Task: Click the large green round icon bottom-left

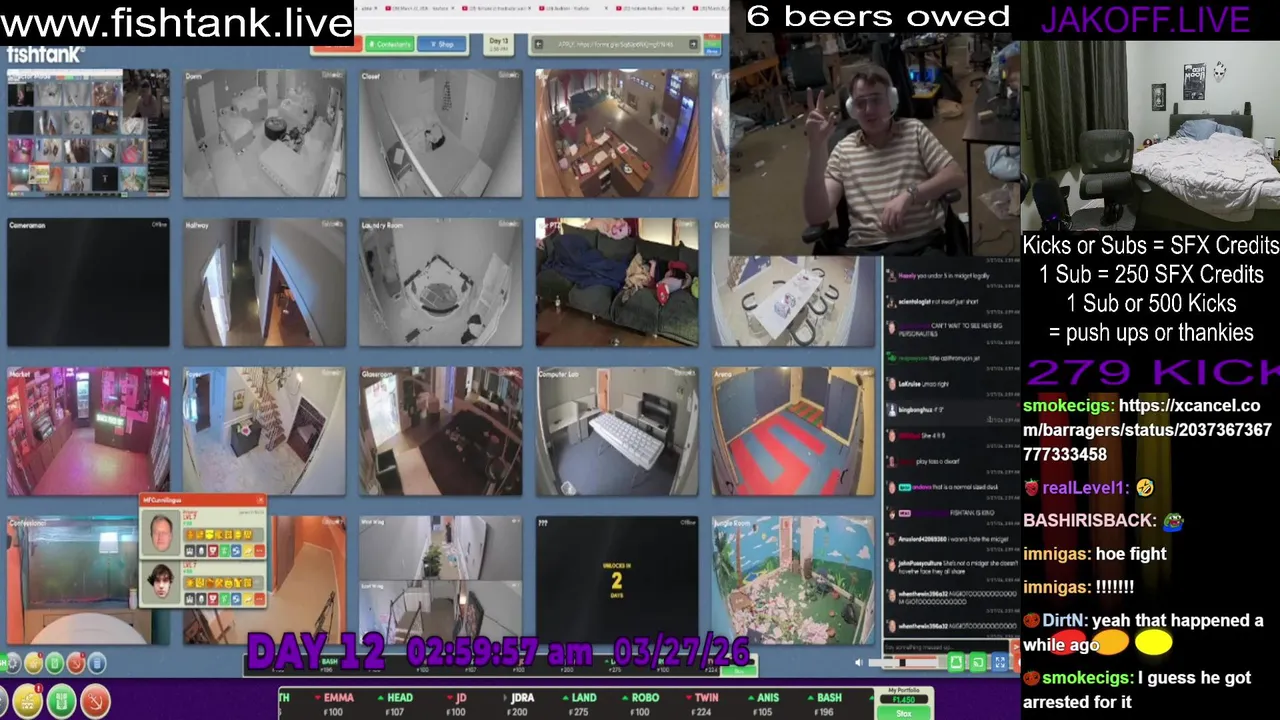Action: (61, 701)
